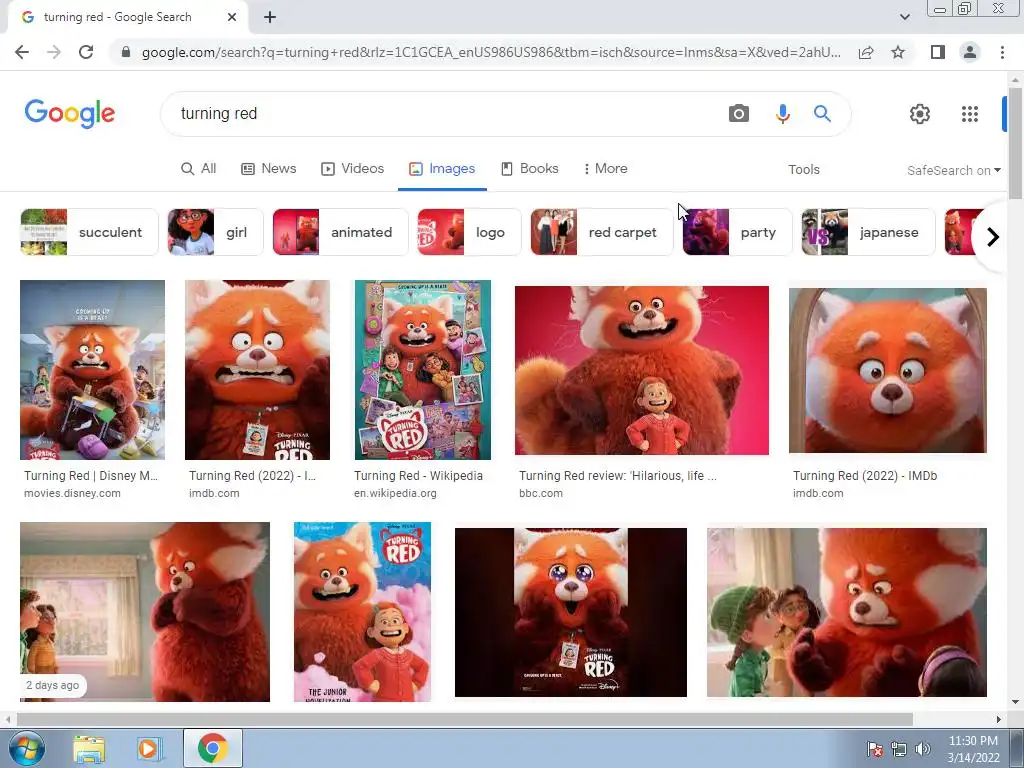Reload the current page
Screen dimensions: 1024x768
(86, 52)
